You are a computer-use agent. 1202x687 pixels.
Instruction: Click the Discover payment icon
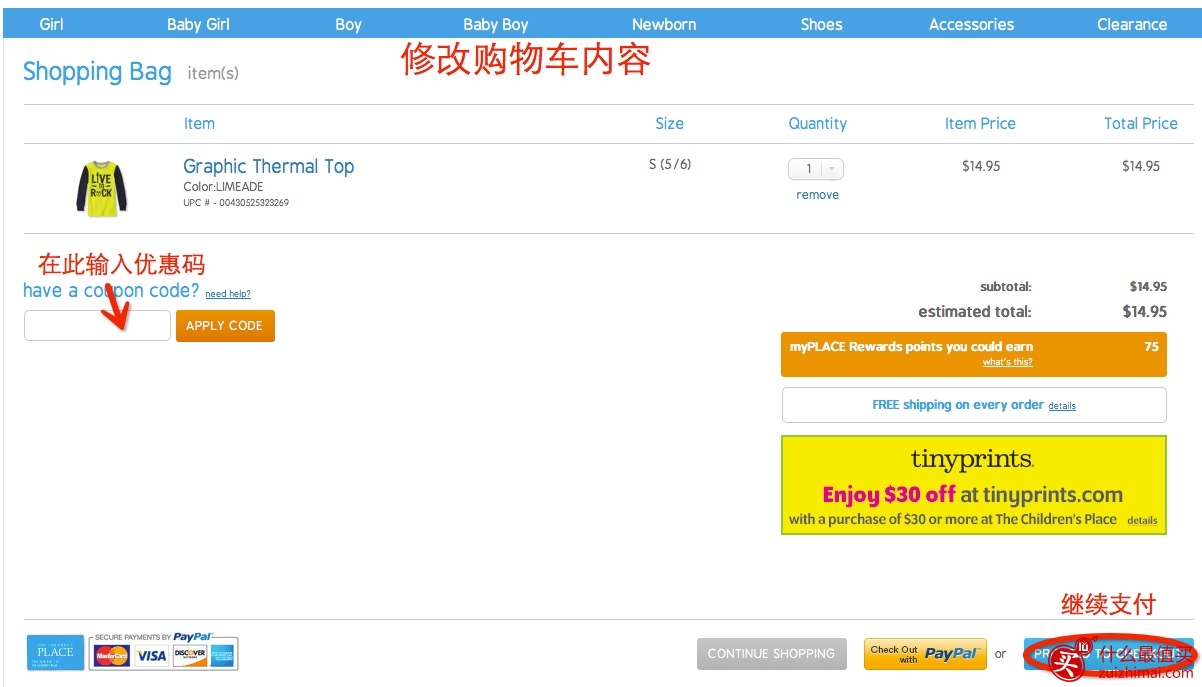click(x=189, y=656)
